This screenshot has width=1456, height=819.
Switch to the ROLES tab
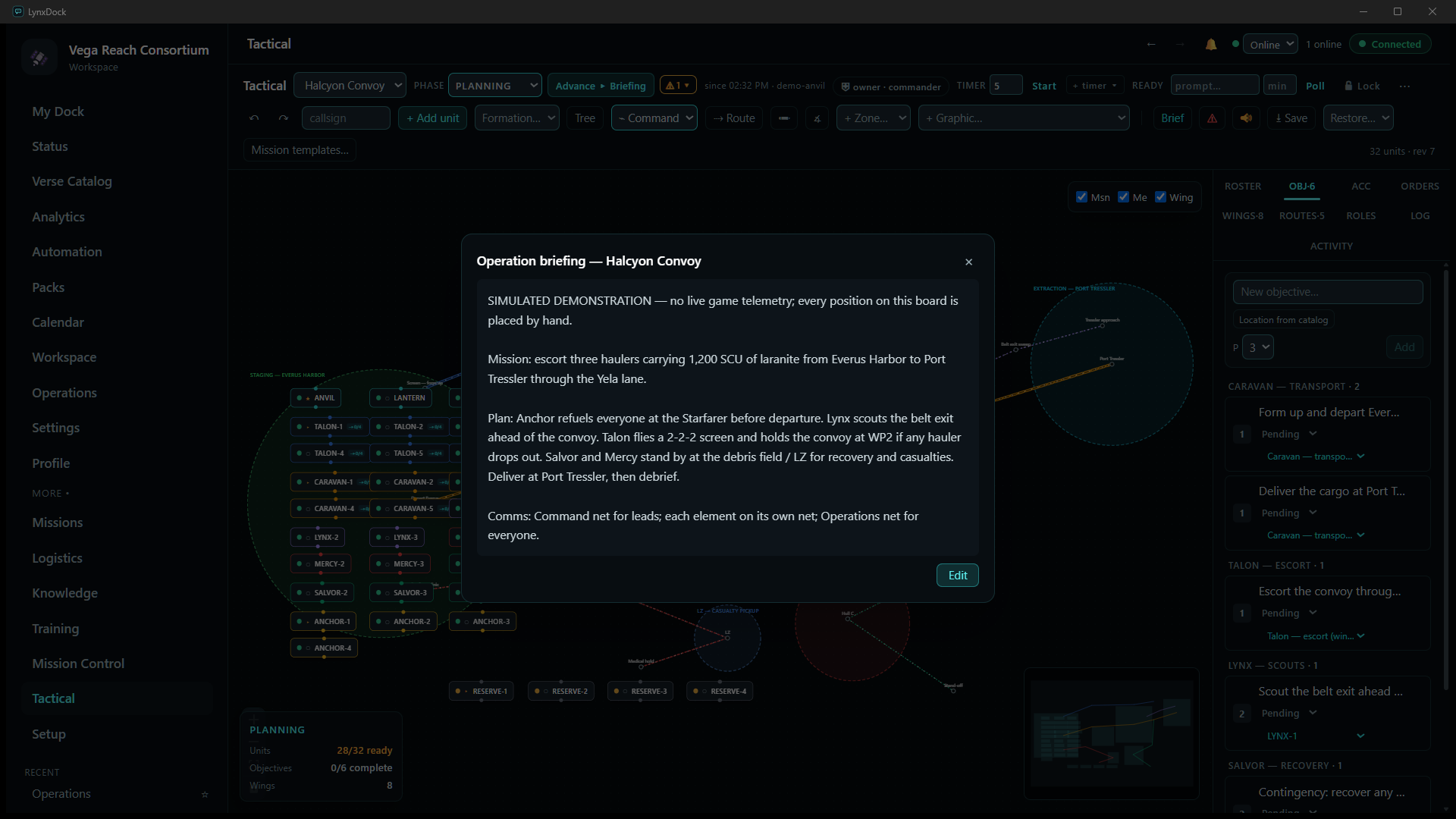point(1360,216)
